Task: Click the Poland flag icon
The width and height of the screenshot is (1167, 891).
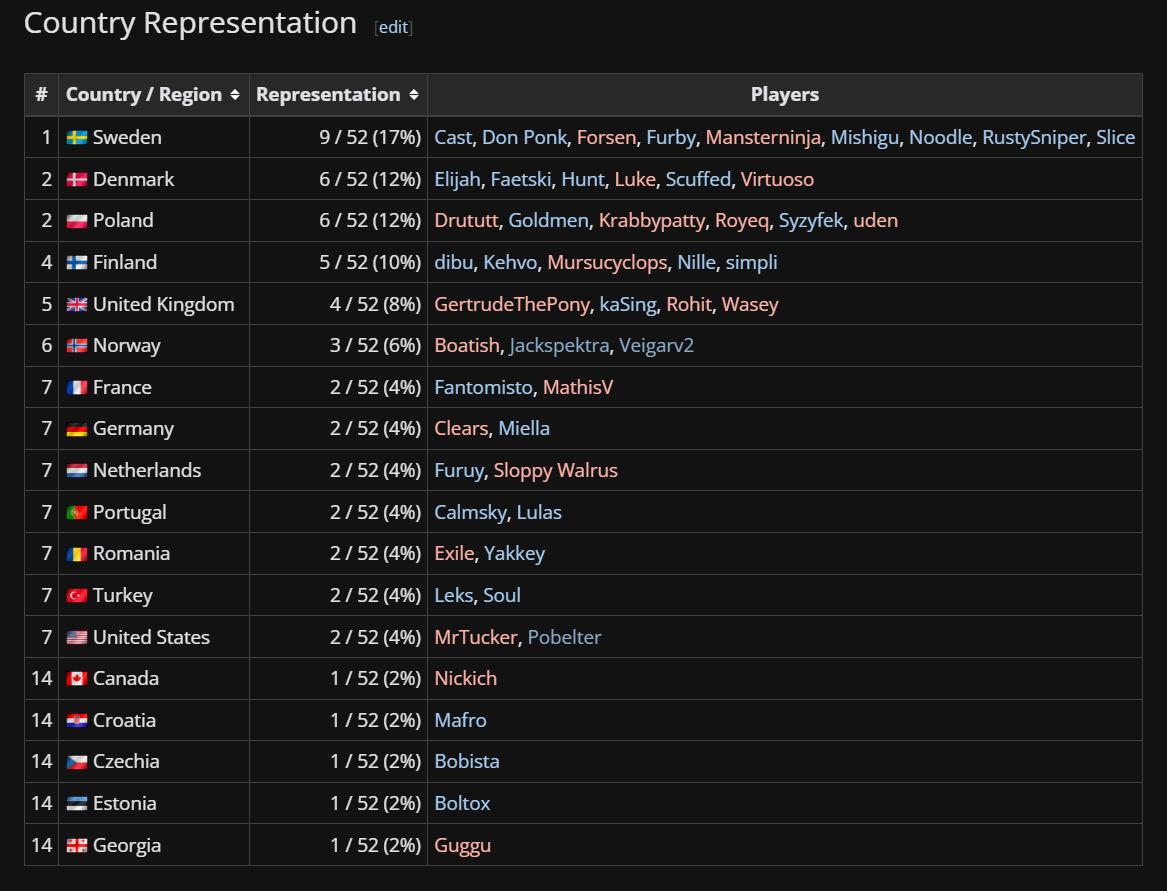Action: coord(77,221)
